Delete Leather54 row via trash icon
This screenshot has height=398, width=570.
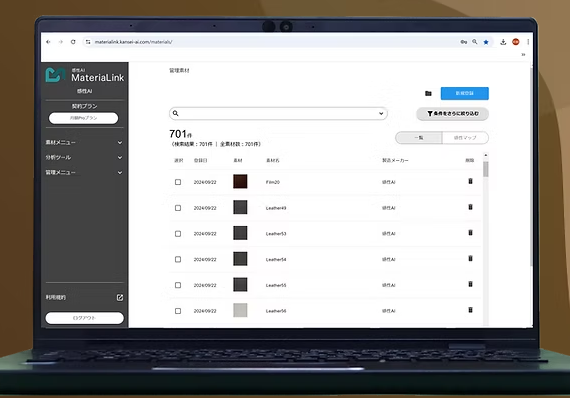tap(470, 258)
